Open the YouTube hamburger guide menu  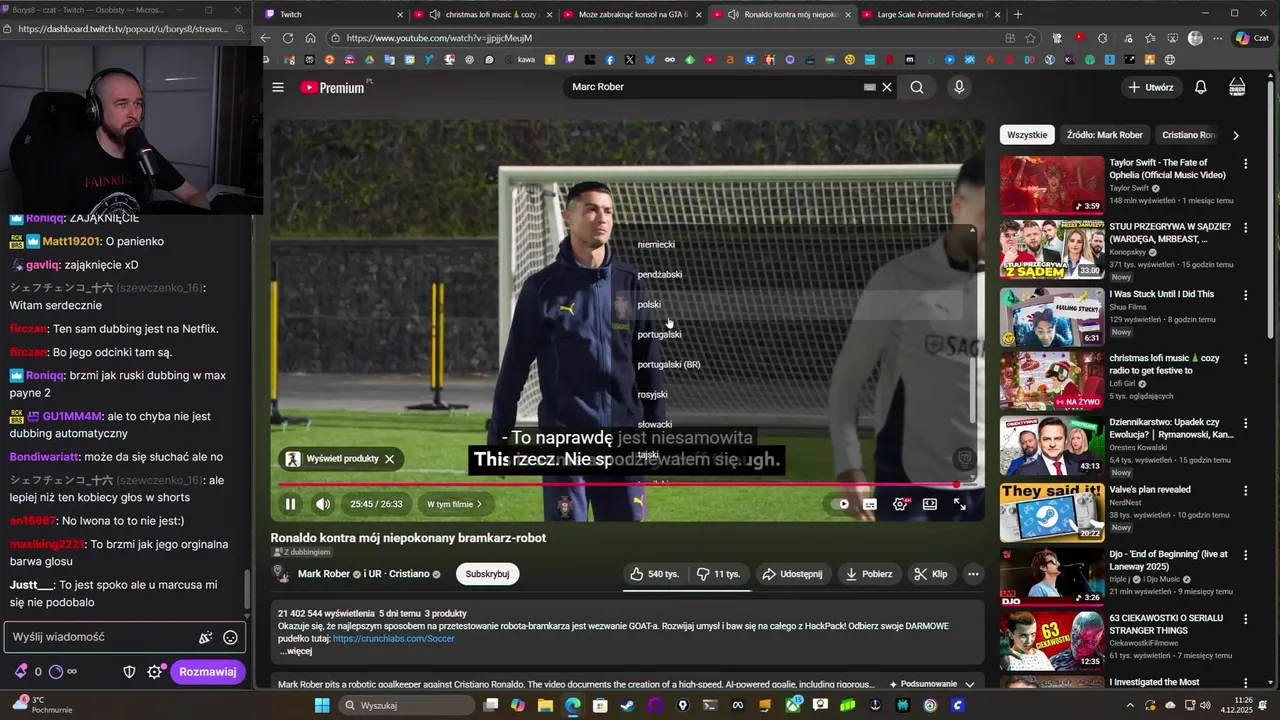[x=278, y=87]
